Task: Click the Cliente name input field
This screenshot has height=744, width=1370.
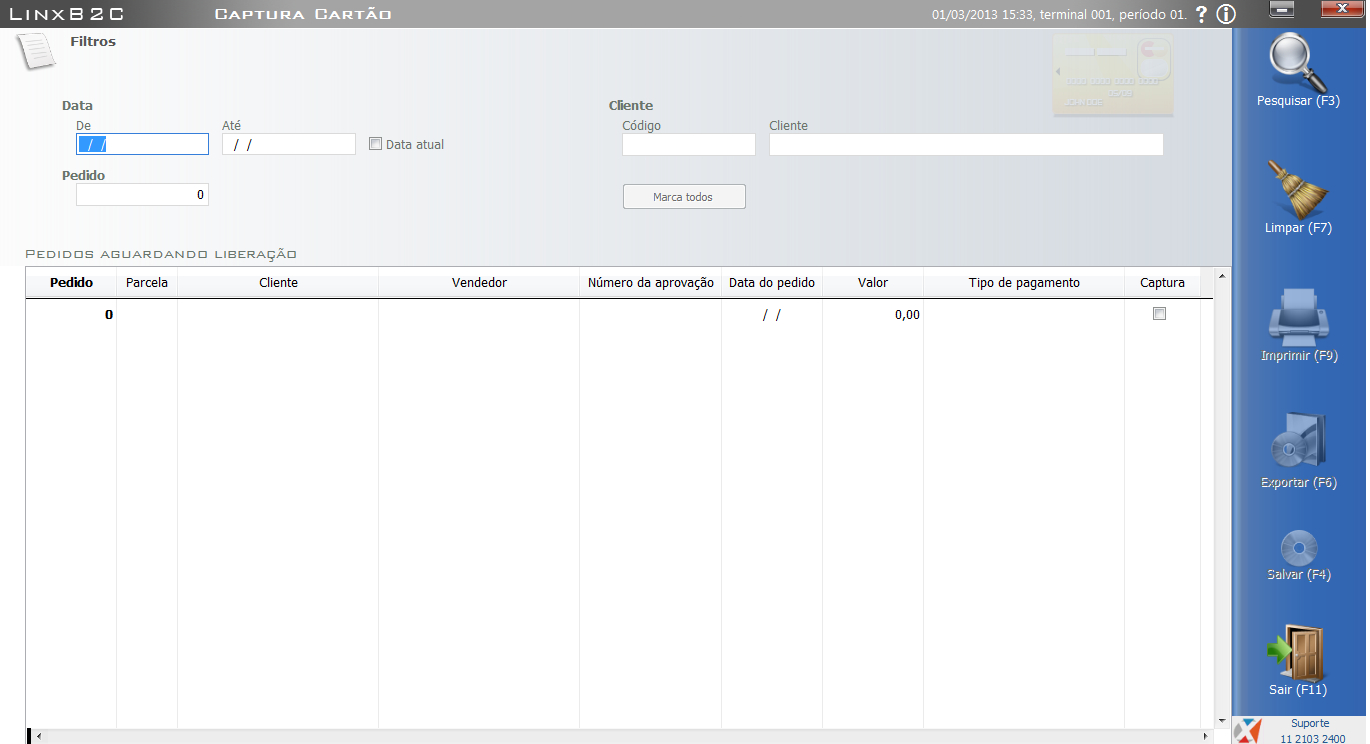Action: (x=966, y=144)
